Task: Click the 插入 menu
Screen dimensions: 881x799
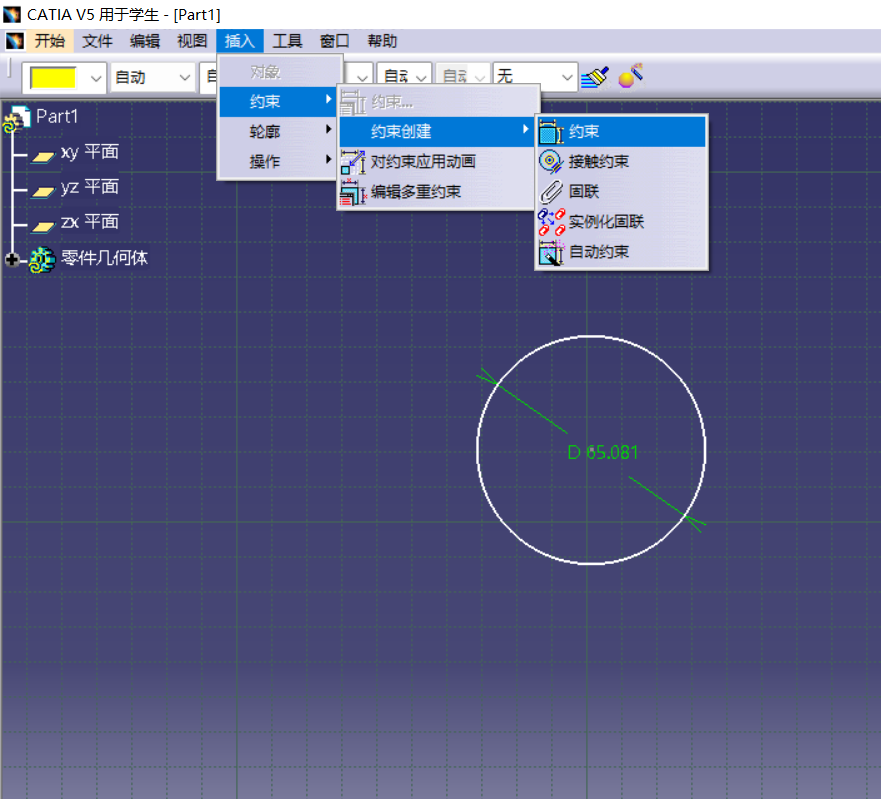Action: [240, 40]
